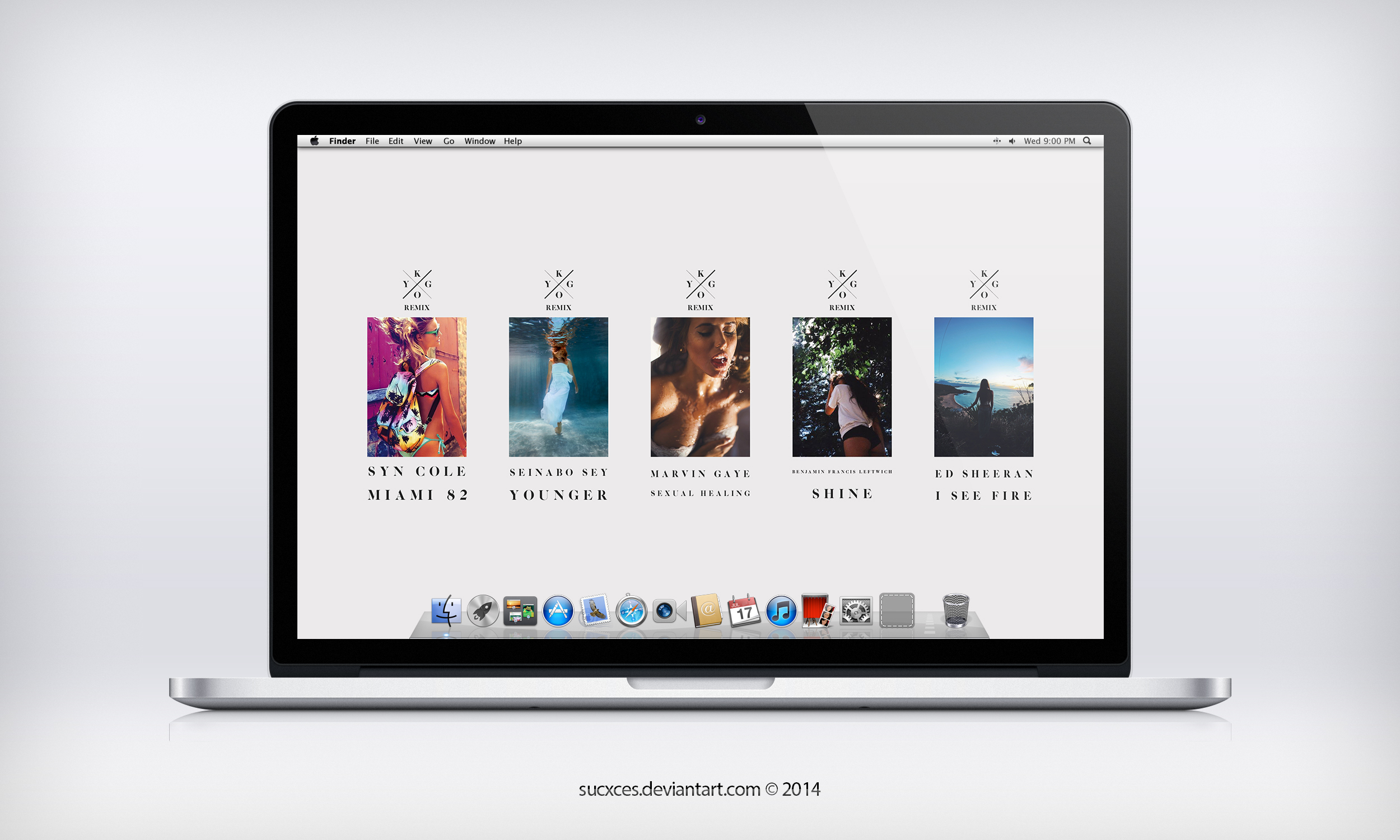Open the Window menu
The width and height of the screenshot is (1400, 840).
click(479, 141)
